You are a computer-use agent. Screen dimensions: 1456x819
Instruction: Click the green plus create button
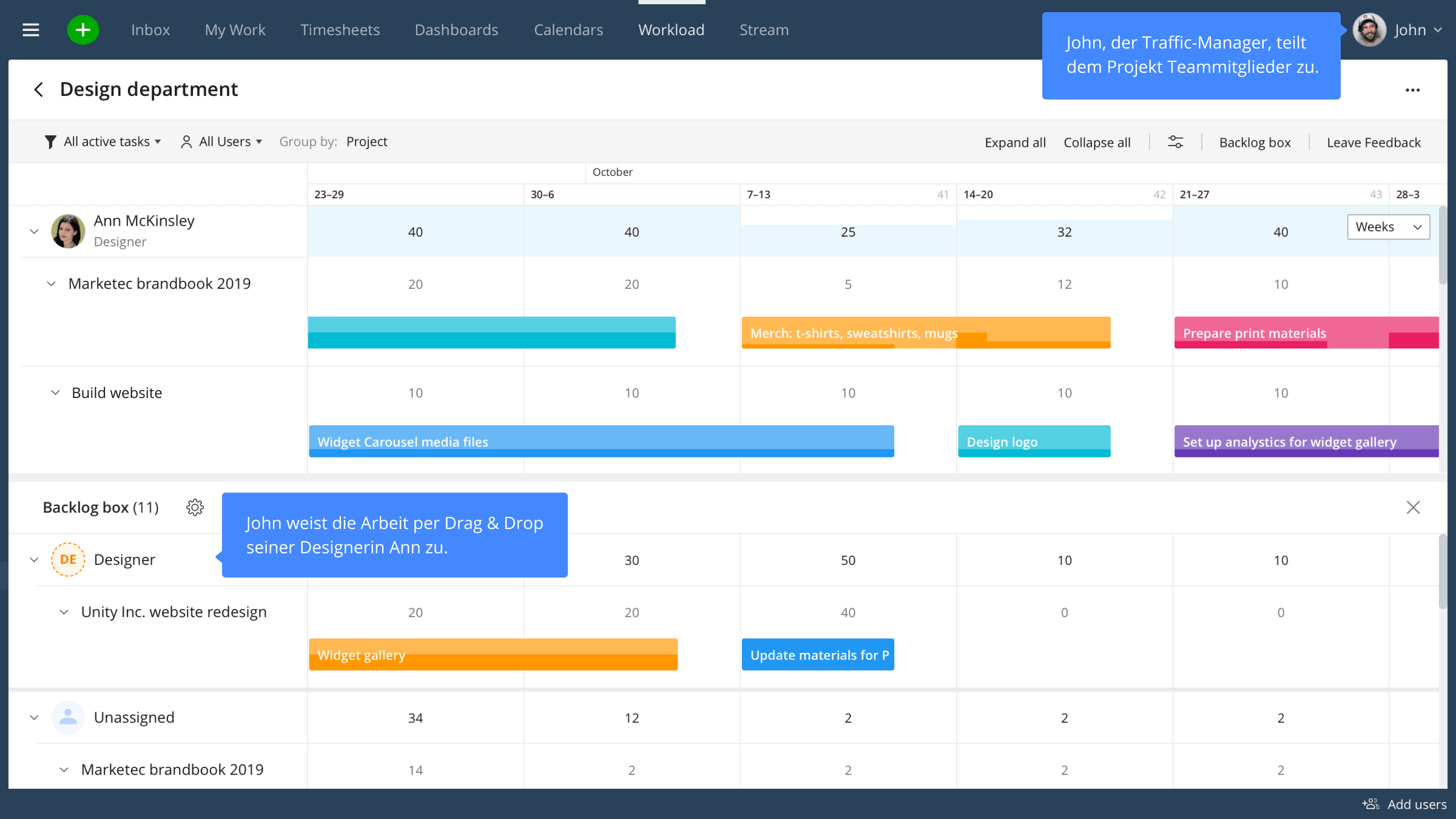click(x=83, y=30)
